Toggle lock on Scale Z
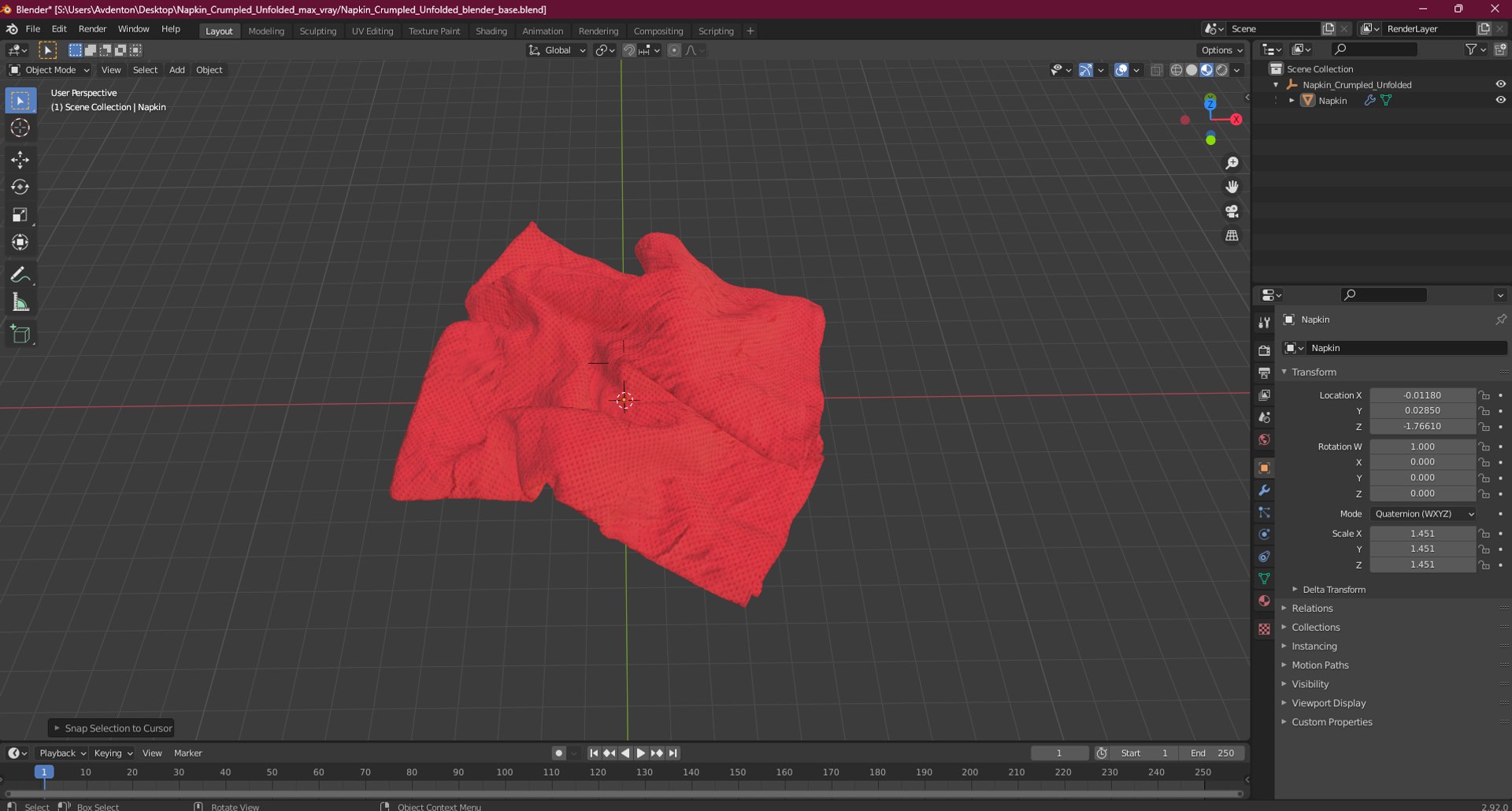This screenshot has height=811, width=1512. [x=1484, y=565]
